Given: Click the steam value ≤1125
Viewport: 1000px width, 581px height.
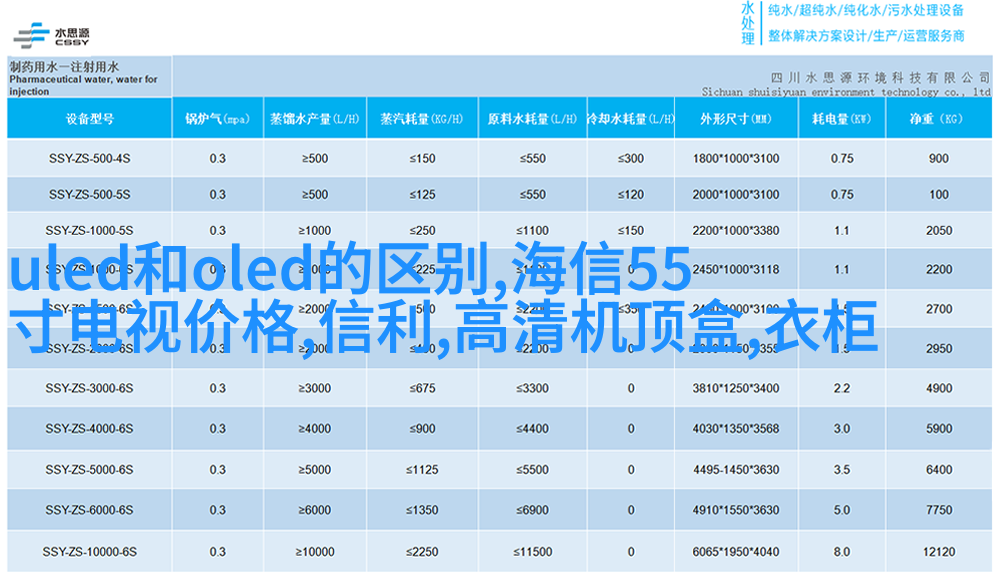Looking at the screenshot, I should [422, 469].
